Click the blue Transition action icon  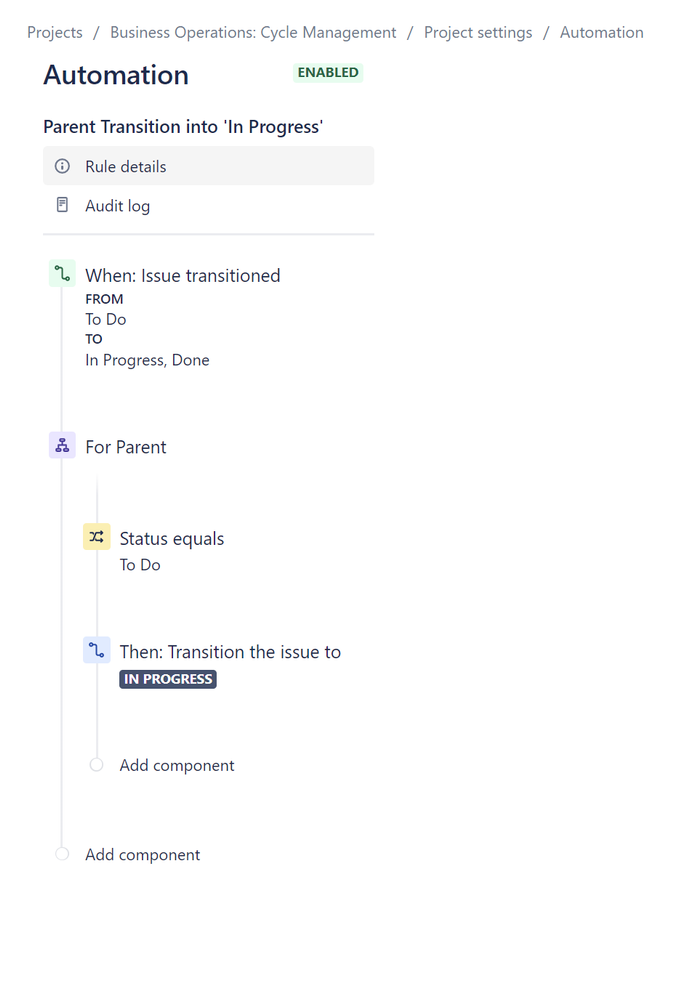pos(97,650)
